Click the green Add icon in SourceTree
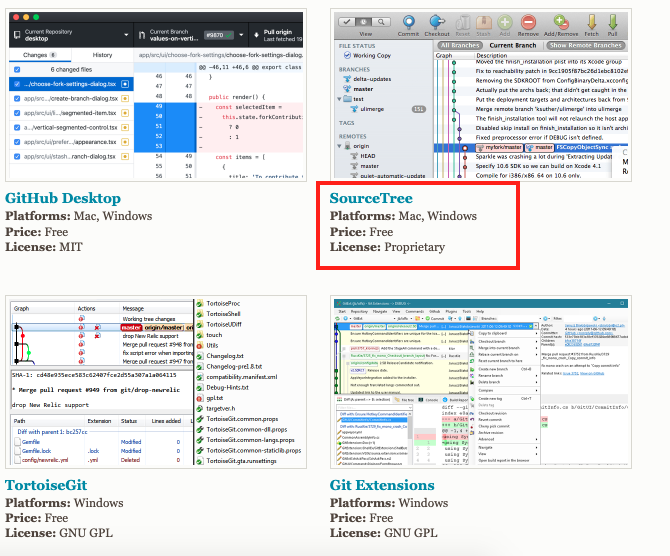The image size is (670, 556). [505, 22]
